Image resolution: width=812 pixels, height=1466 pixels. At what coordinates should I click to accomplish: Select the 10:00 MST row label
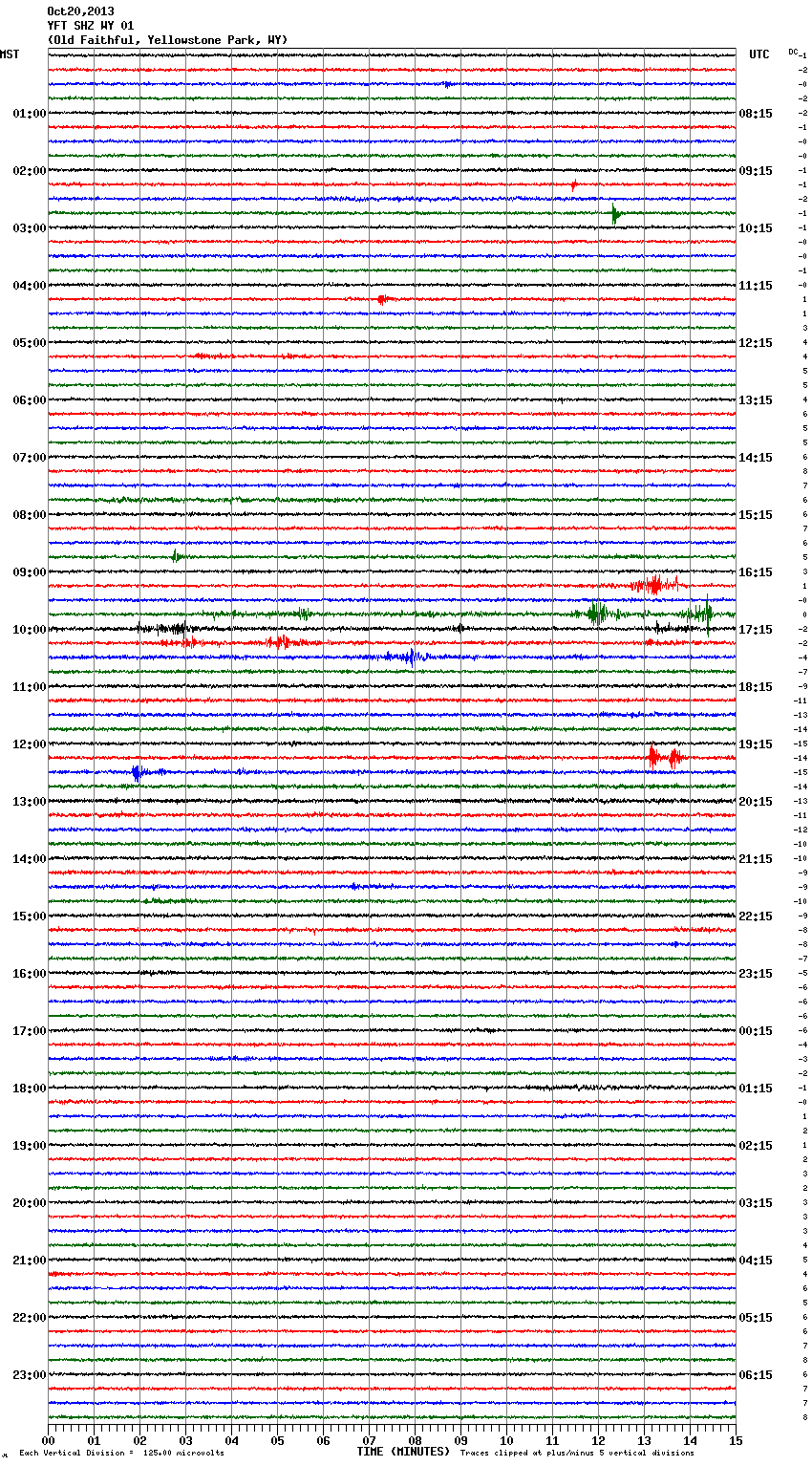click(x=29, y=630)
